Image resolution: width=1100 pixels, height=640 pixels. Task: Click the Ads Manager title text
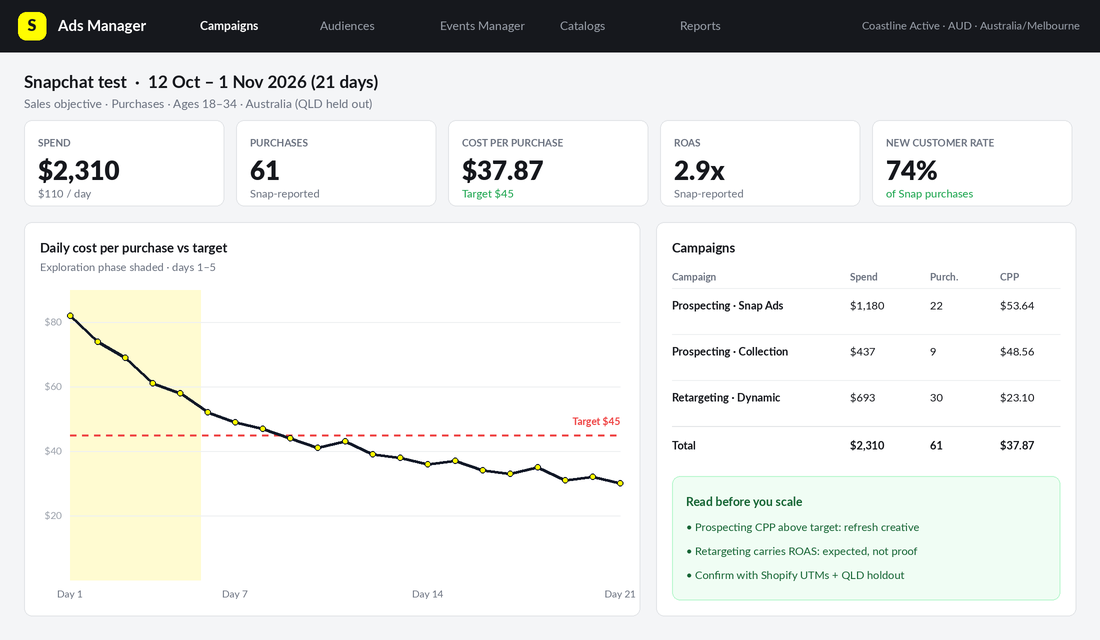point(102,26)
